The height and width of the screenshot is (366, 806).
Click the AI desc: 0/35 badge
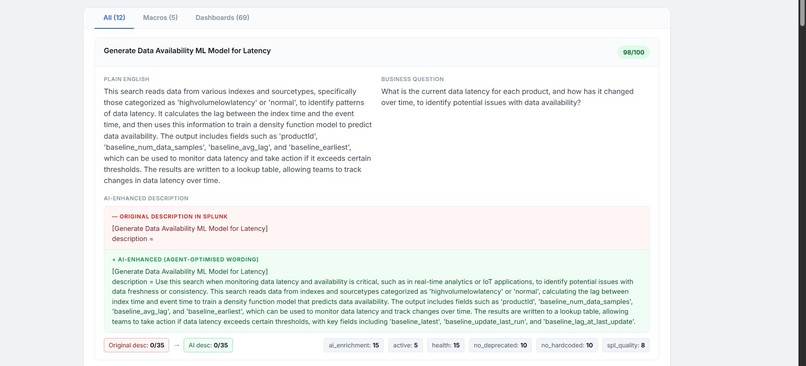coord(208,345)
